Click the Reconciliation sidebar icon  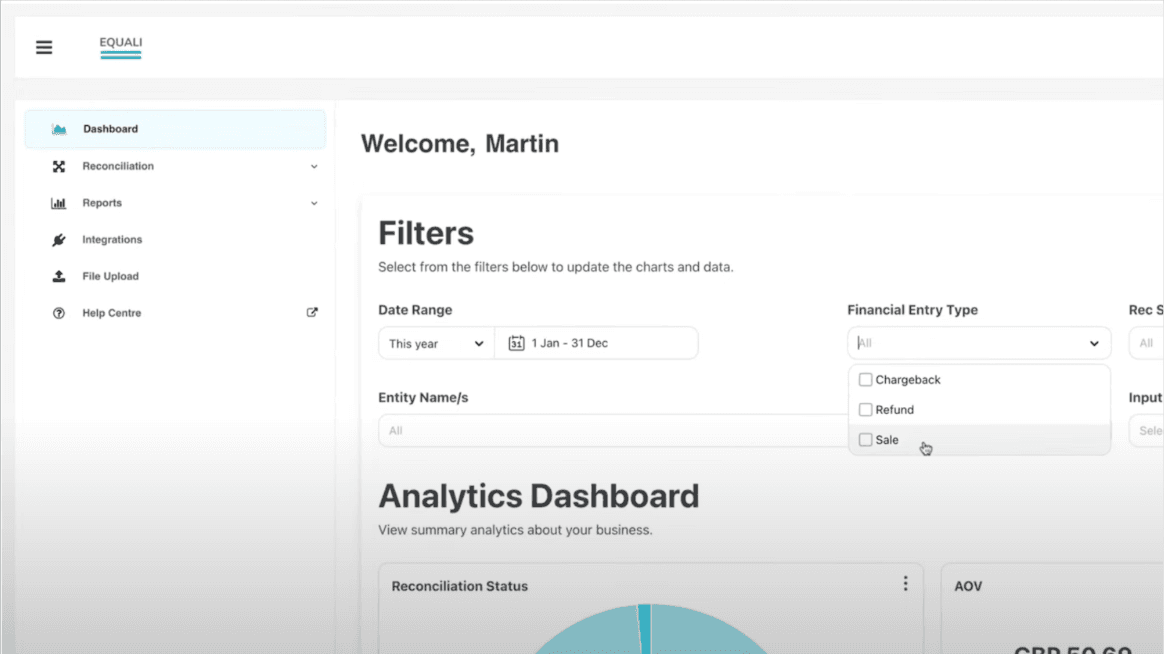pyautogui.click(x=59, y=166)
